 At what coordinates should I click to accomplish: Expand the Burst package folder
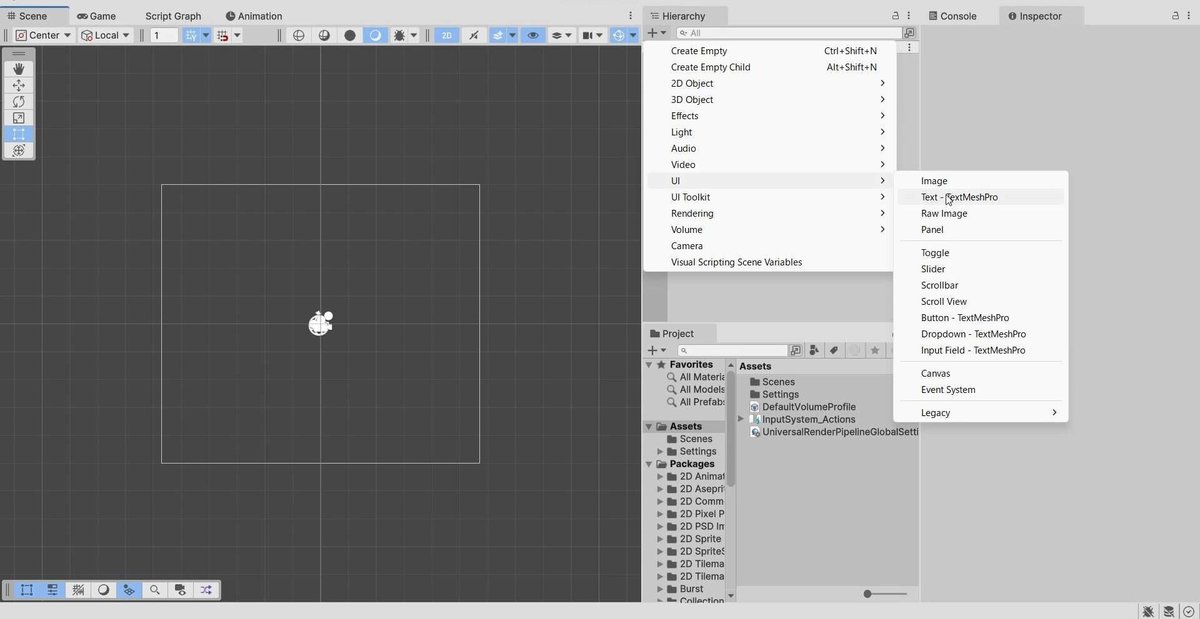661,589
